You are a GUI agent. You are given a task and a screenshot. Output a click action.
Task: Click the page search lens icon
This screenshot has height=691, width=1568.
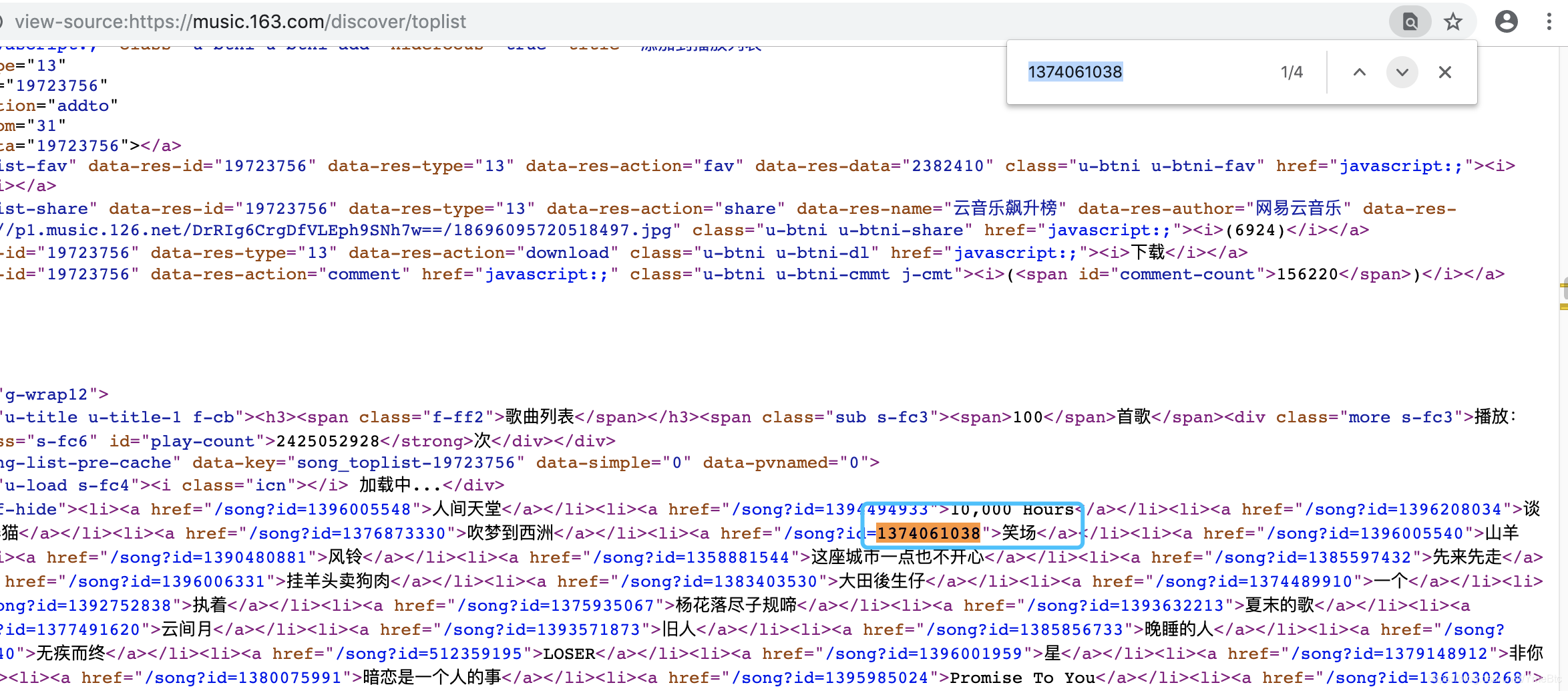1410,22
